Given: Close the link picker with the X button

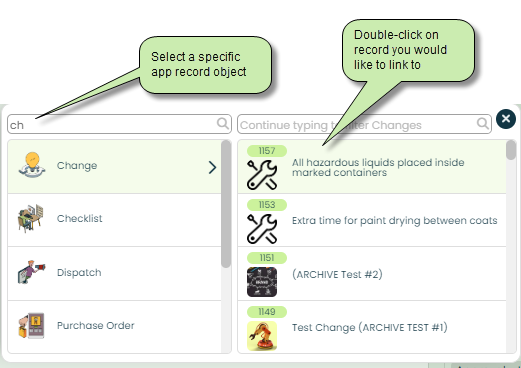Looking at the screenshot, I should (506, 119).
